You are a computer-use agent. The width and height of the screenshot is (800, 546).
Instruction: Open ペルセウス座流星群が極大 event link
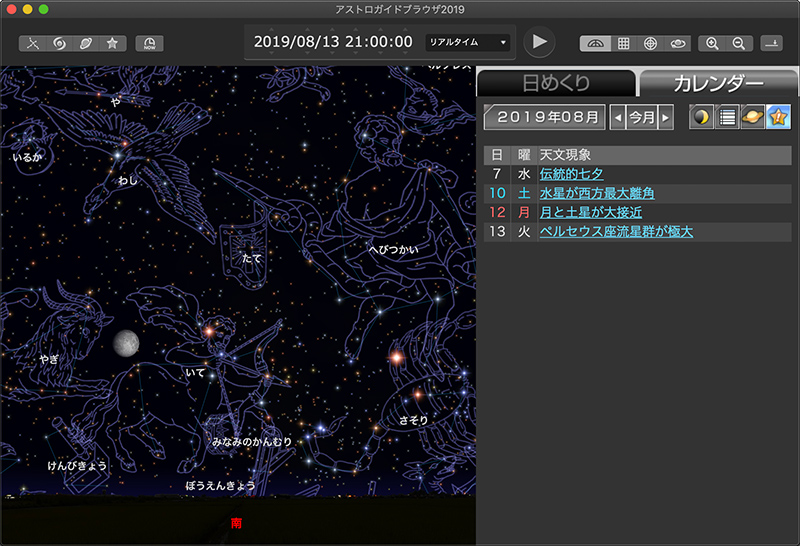pyautogui.click(x=616, y=232)
